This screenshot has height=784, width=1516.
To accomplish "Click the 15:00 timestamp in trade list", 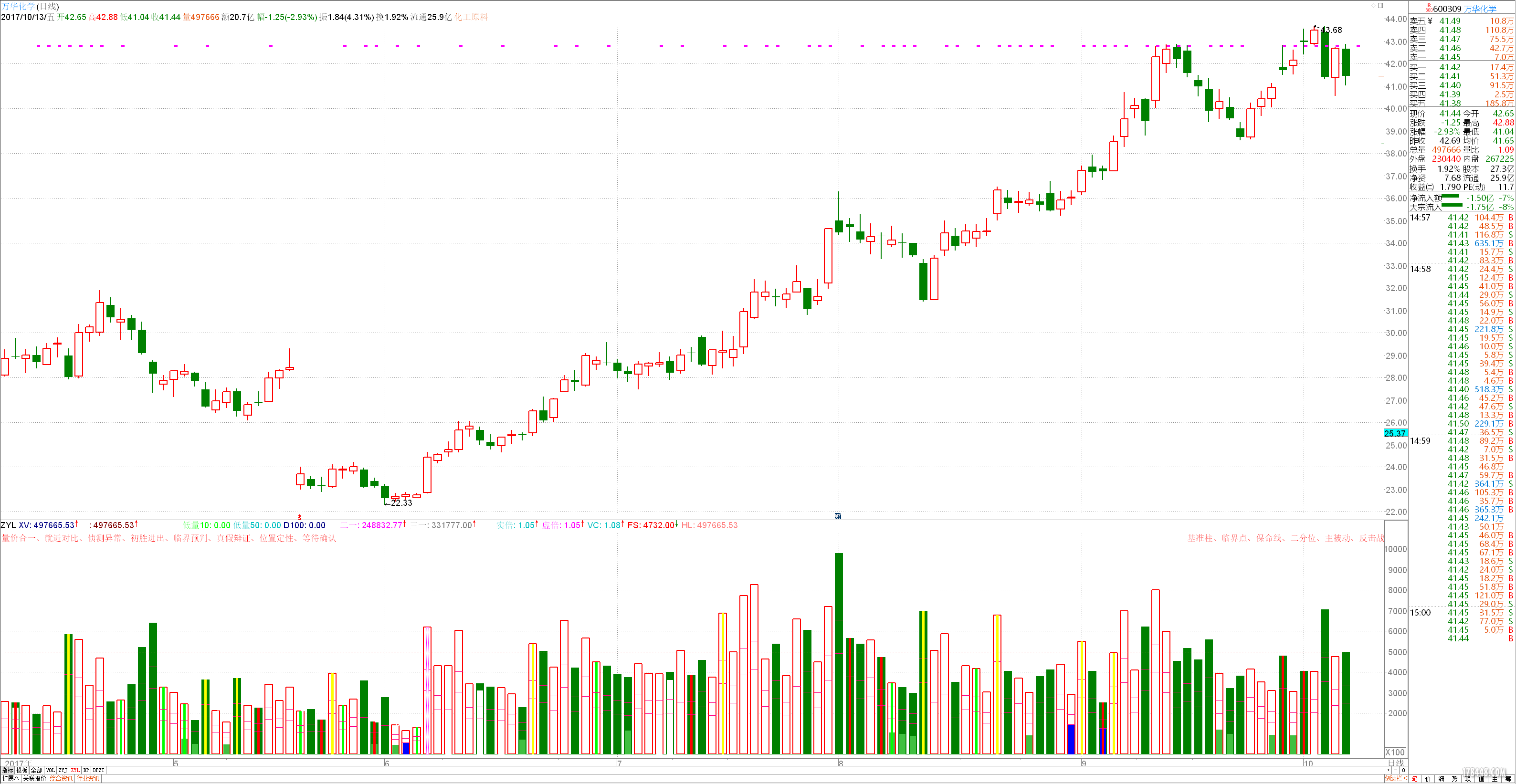I will click(x=1420, y=613).
